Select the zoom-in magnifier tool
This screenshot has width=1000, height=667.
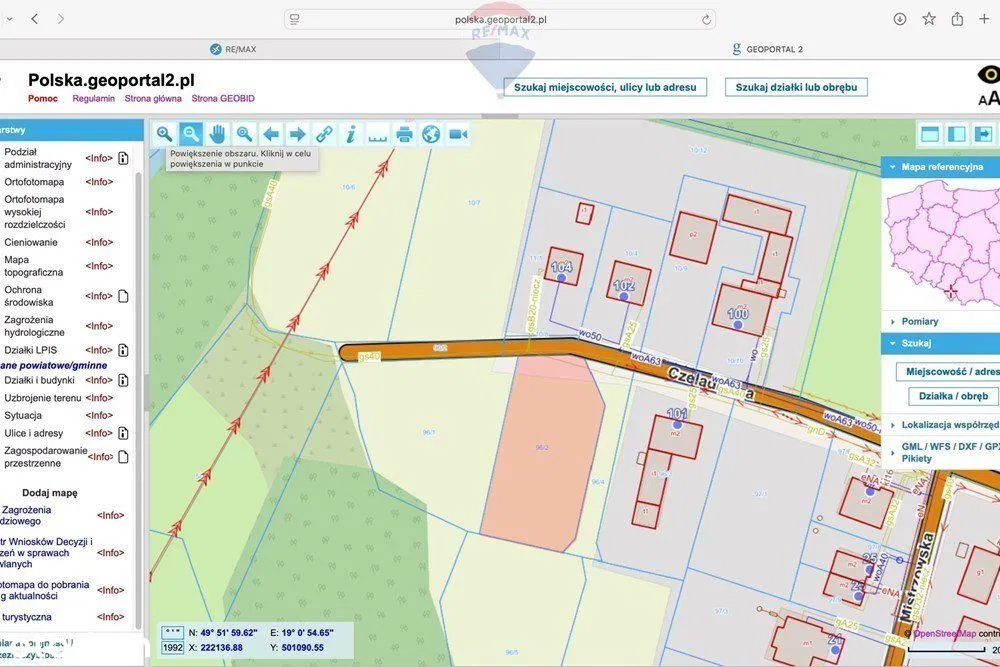pyautogui.click(x=164, y=134)
